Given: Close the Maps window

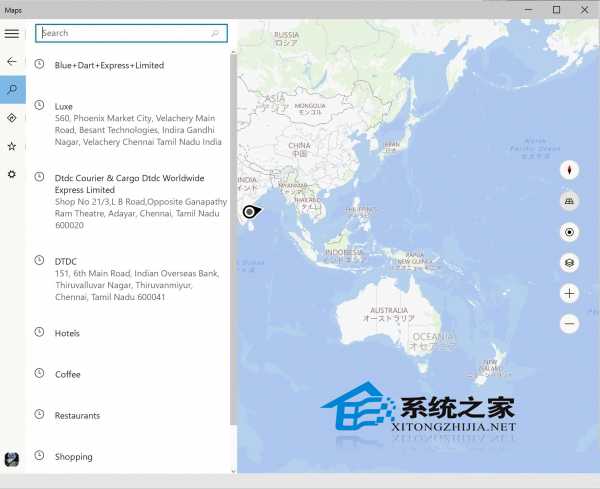Looking at the screenshot, I should [x=585, y=10].
